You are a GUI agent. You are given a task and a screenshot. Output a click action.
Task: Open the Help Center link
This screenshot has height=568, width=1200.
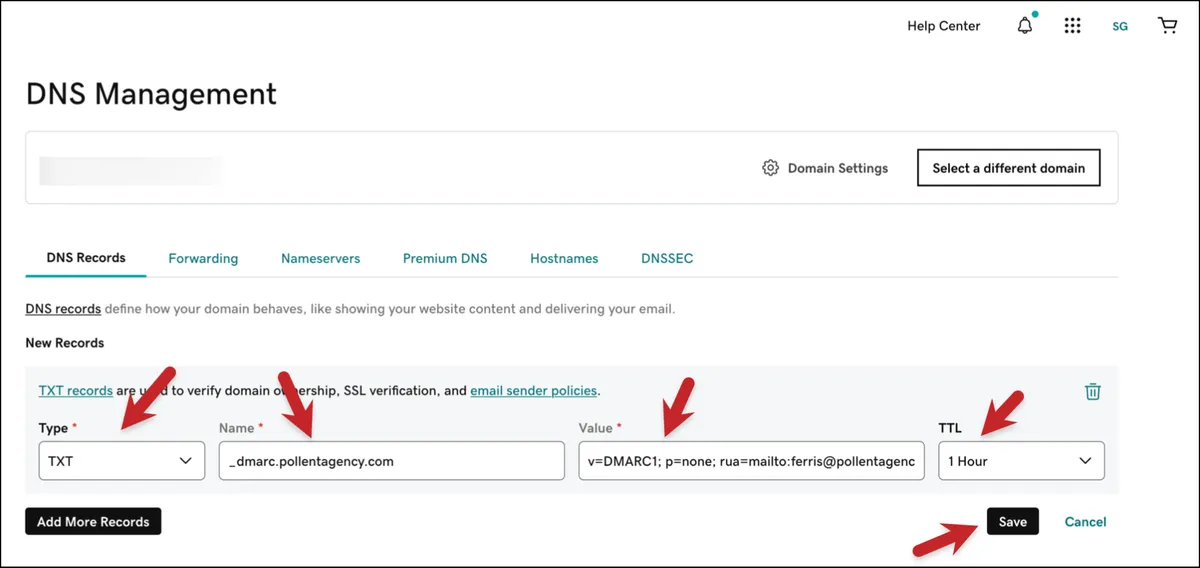point(944,26)
